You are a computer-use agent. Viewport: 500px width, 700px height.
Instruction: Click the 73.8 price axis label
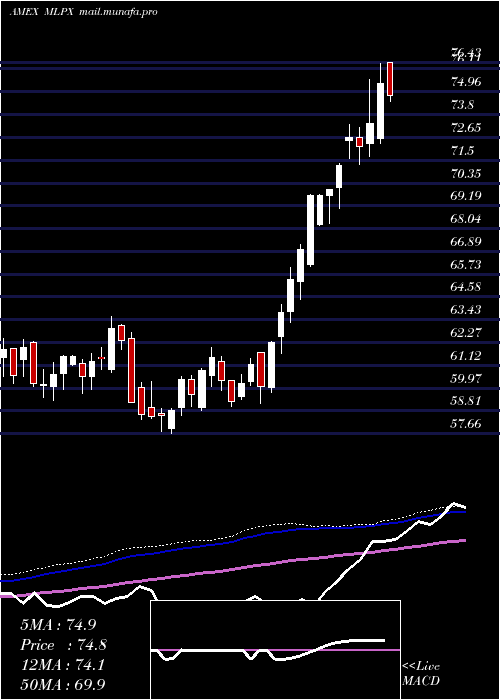click(464, 105)
